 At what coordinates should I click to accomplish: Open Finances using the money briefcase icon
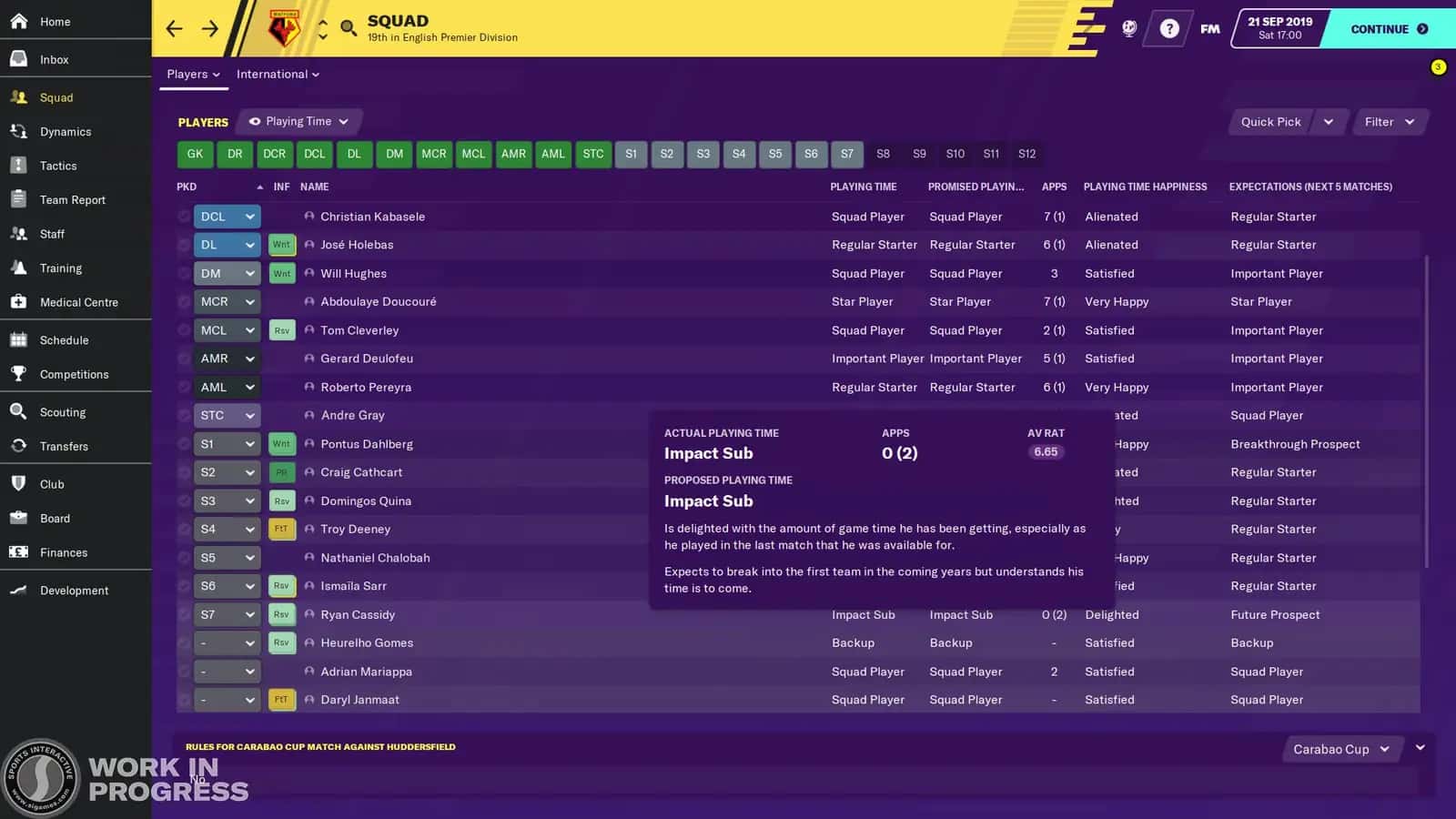18,552
